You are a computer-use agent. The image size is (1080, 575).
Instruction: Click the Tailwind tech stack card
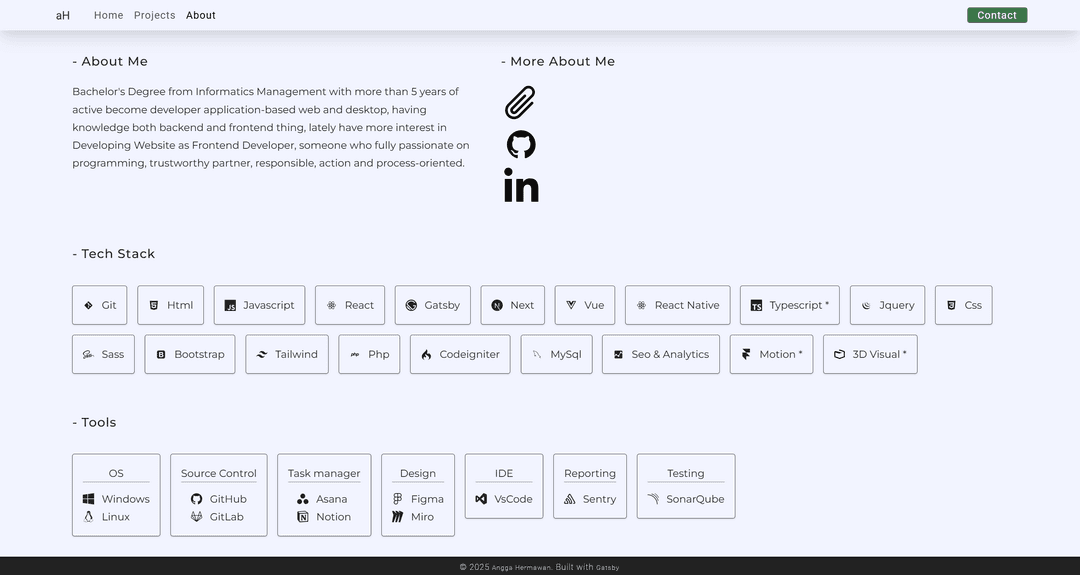[x=286, y=354]
